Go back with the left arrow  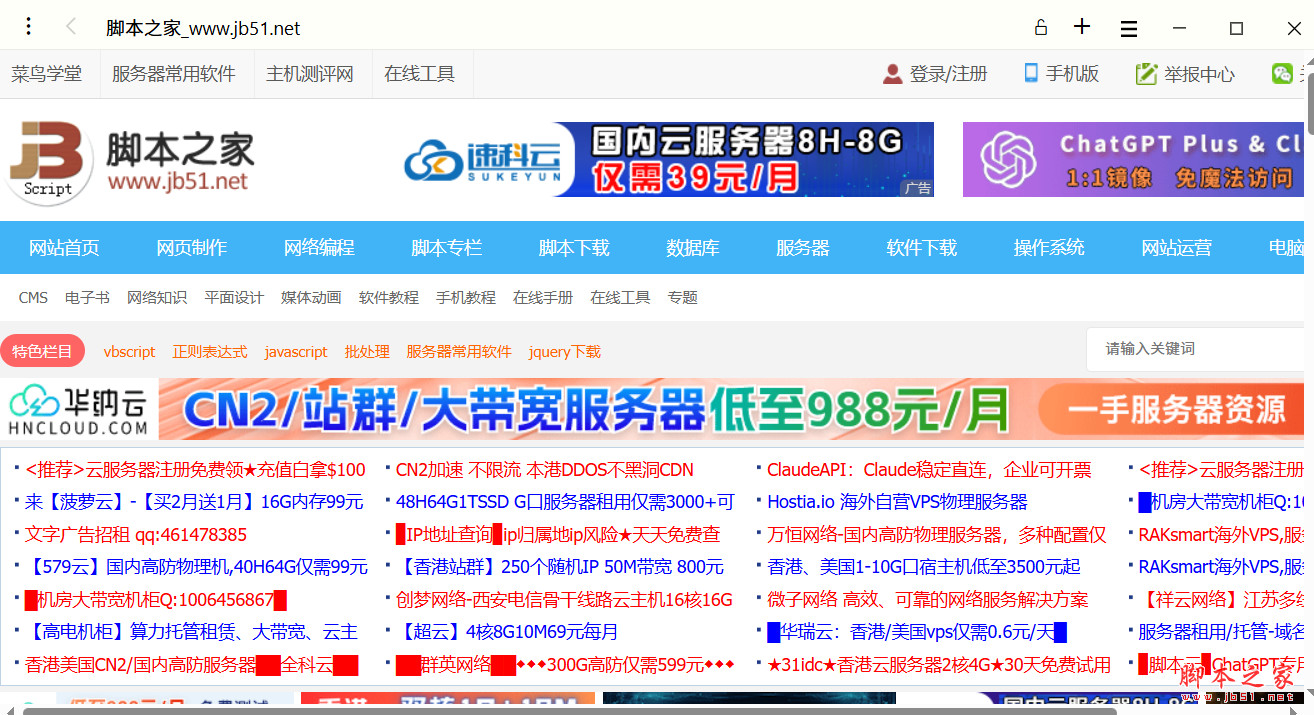pyautogui.click(x=71, y=27)
